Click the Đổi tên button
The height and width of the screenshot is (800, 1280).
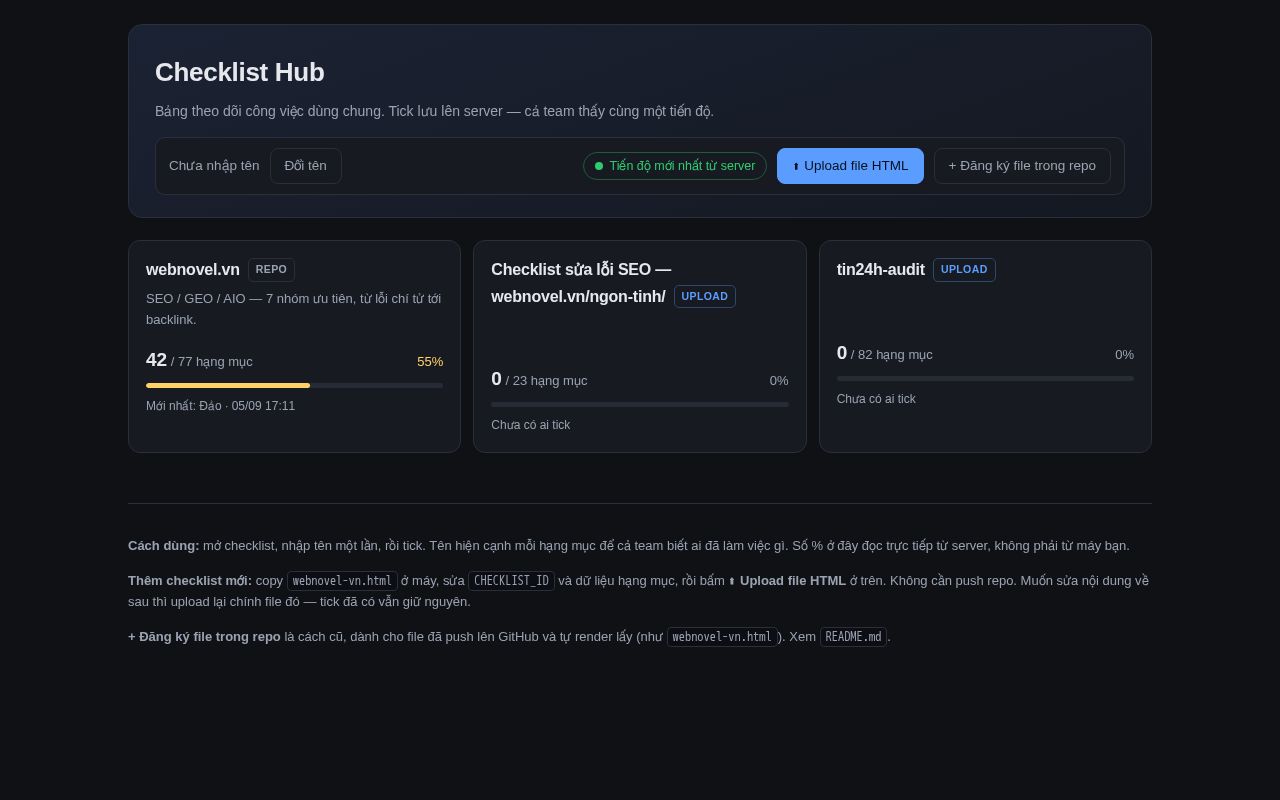pyautogui.click(x=305, y=166)
